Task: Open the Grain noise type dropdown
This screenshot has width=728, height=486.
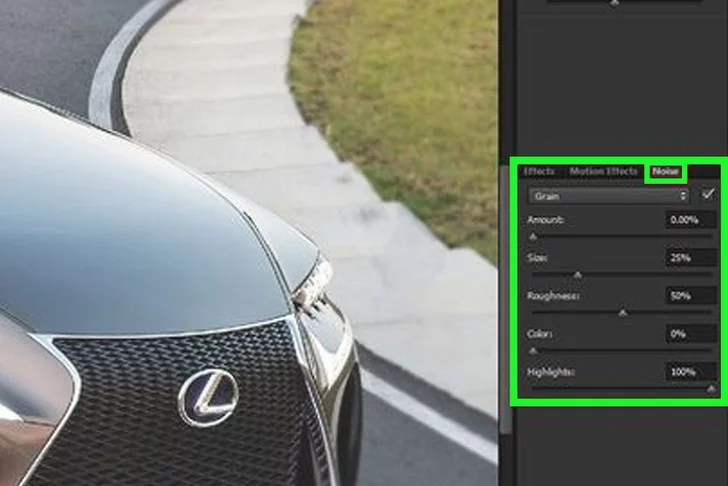Action: [x=611, y=196]
